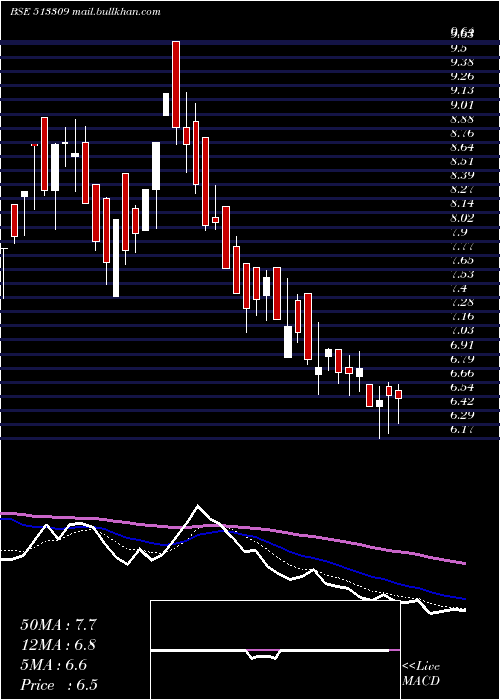The height and width of the screenshot is (700, 500).
Task: Select the 7.9 price axis label
Action: point(458,232)
